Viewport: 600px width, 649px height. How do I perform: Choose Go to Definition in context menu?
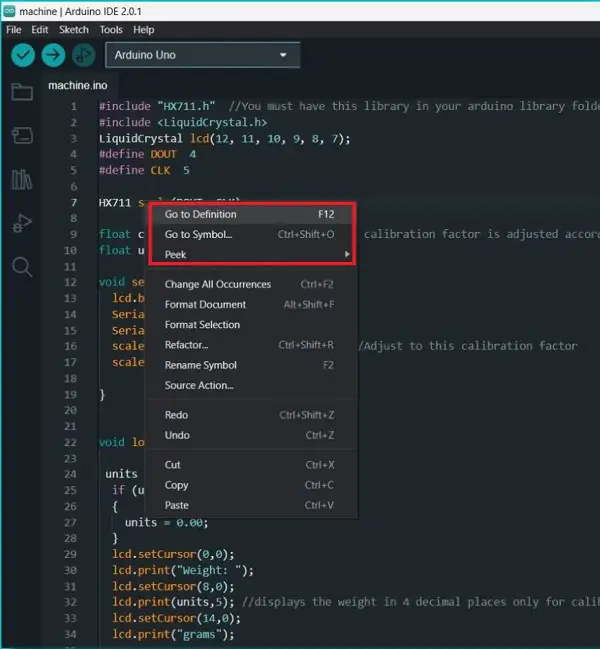[x=252, y=214]
